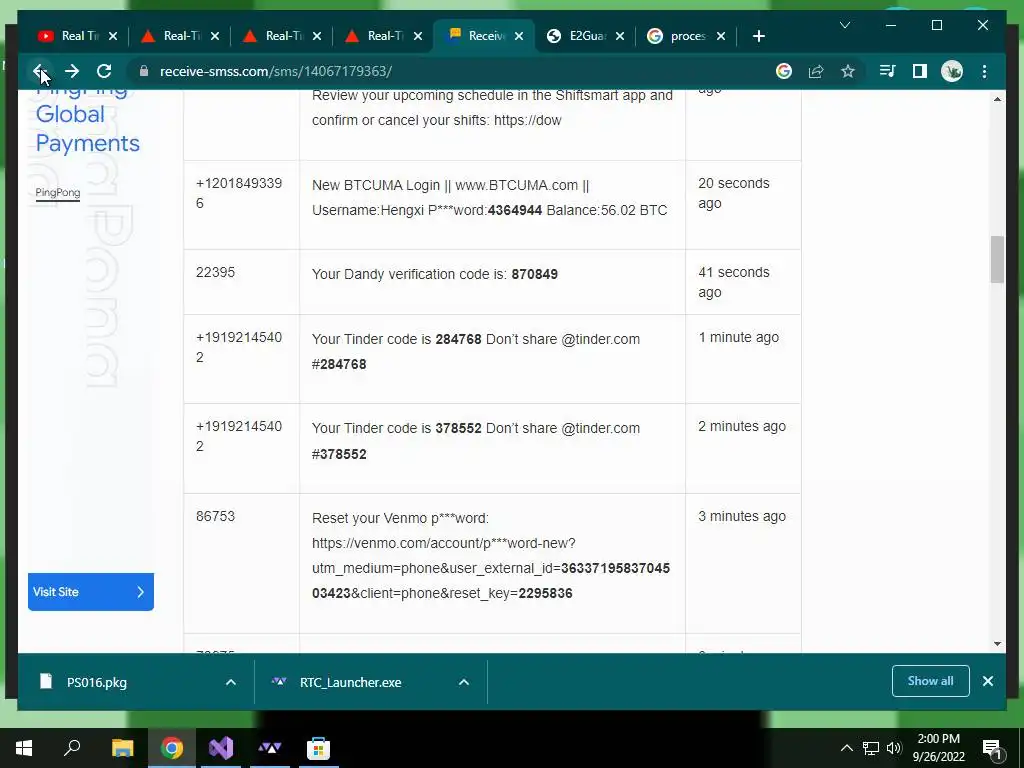Click Tinder code 284768 message

tap(476, 352)
